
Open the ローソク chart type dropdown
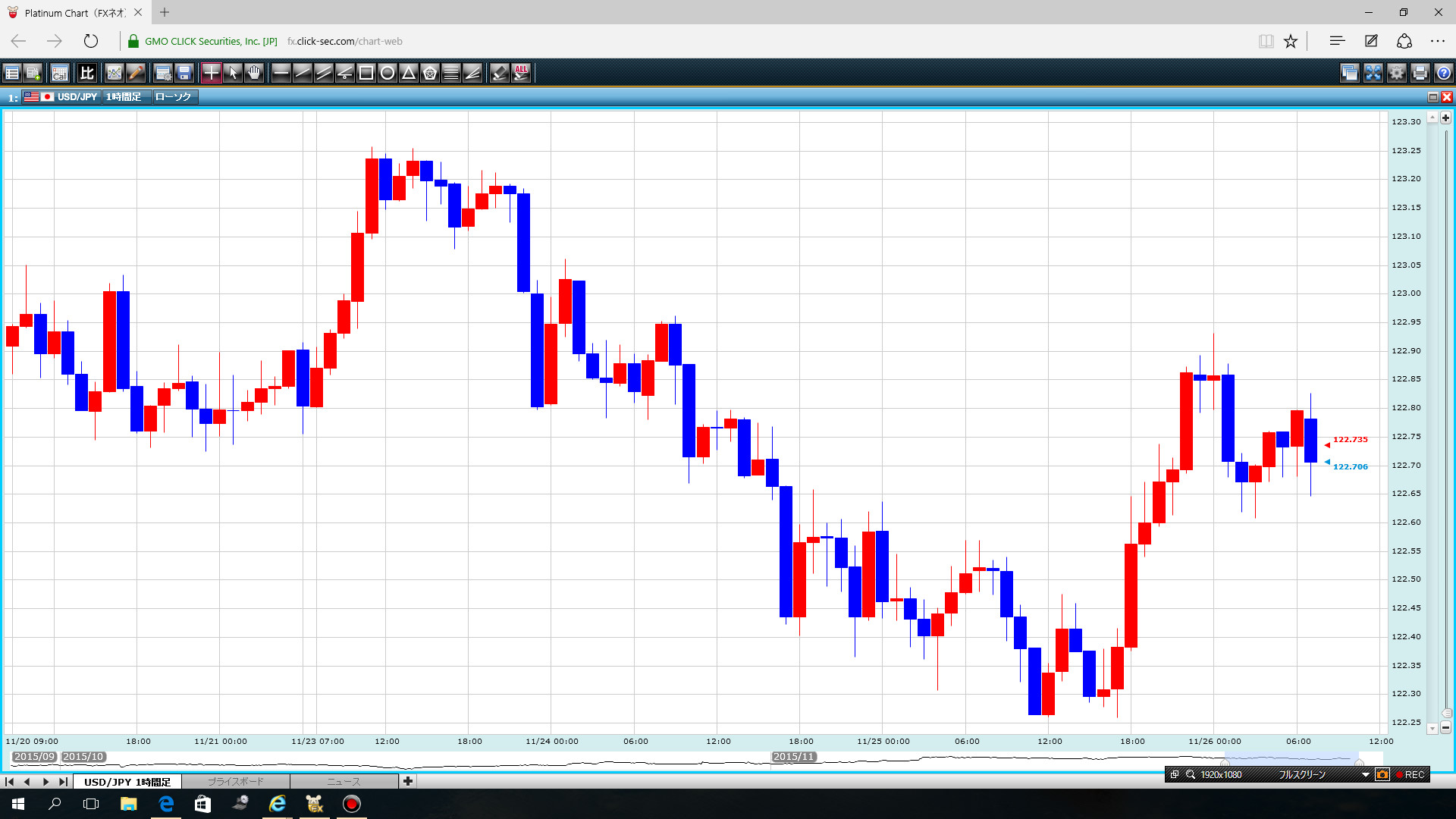coord(174,97)
